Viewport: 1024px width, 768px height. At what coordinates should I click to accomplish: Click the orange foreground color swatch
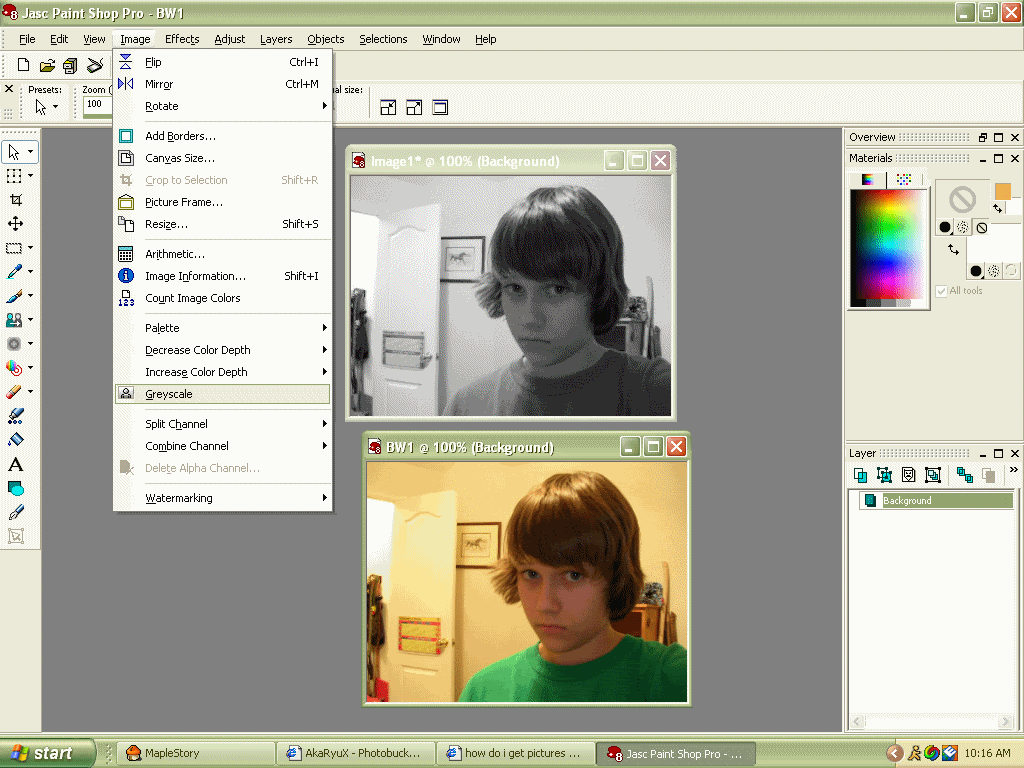[x=1002, y=191]
